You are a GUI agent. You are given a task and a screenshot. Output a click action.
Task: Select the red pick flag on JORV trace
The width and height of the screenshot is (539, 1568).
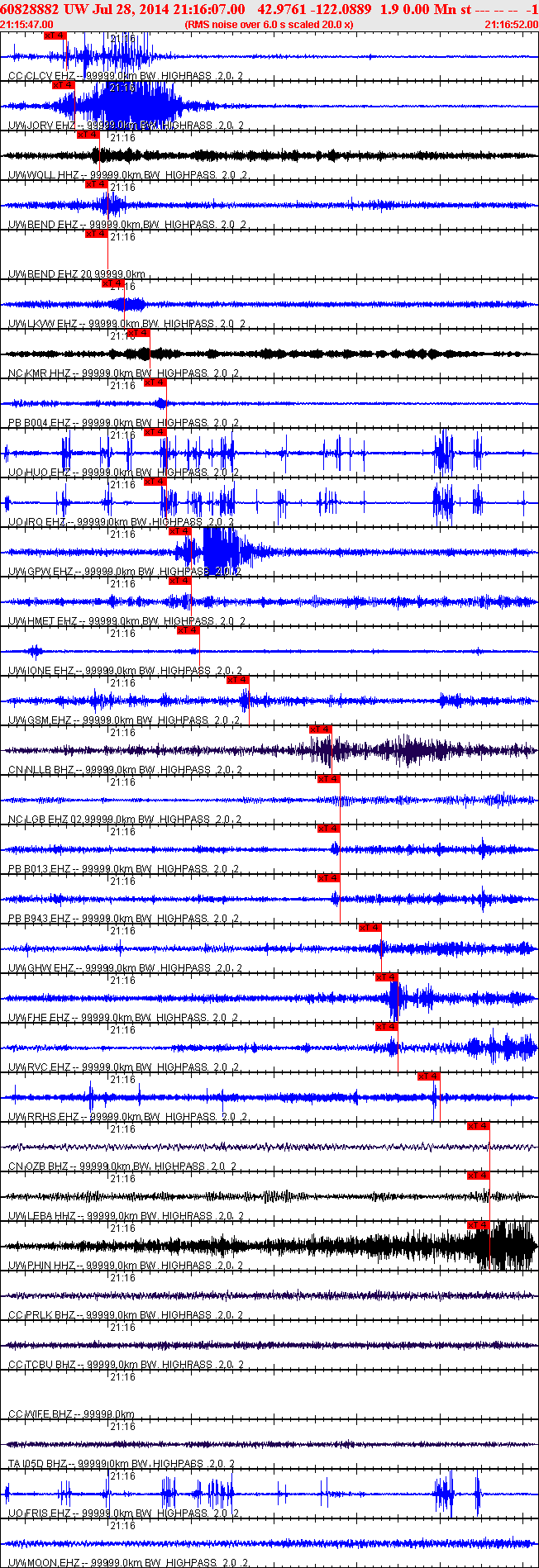(64, 85)
